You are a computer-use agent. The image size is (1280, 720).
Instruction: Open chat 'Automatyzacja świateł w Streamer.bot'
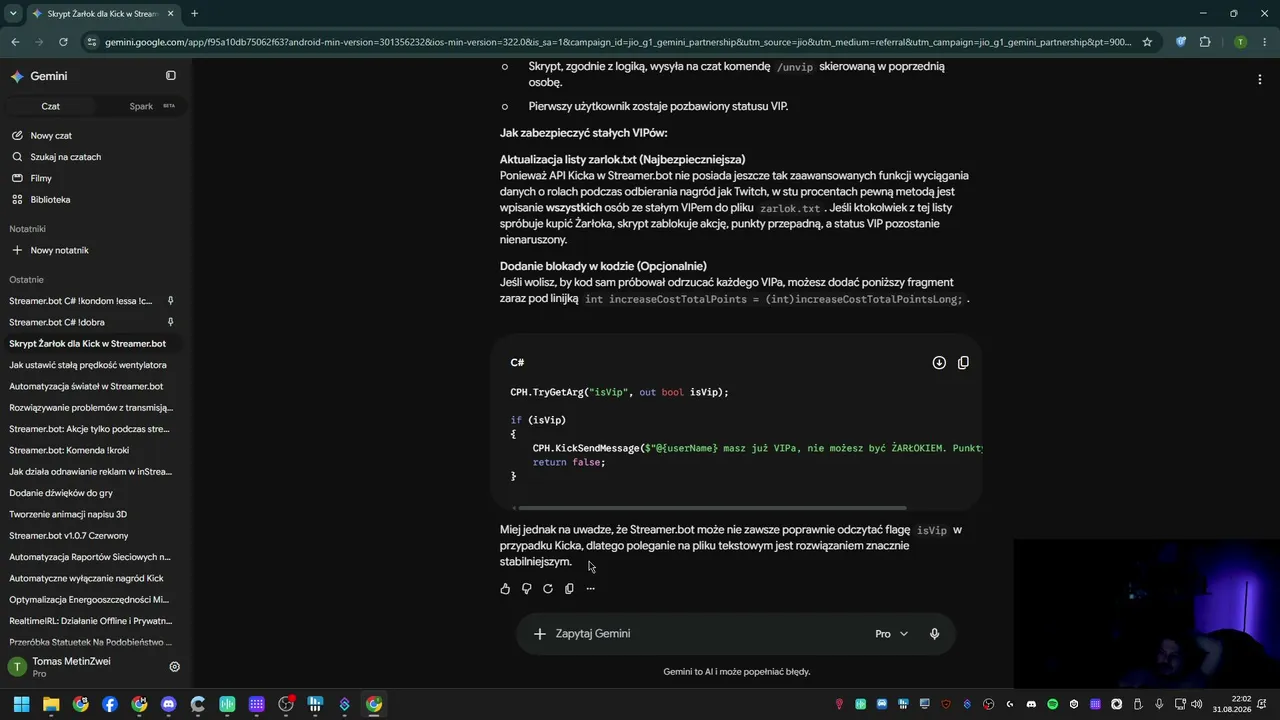pyautogui.click(x=86, y=386)
